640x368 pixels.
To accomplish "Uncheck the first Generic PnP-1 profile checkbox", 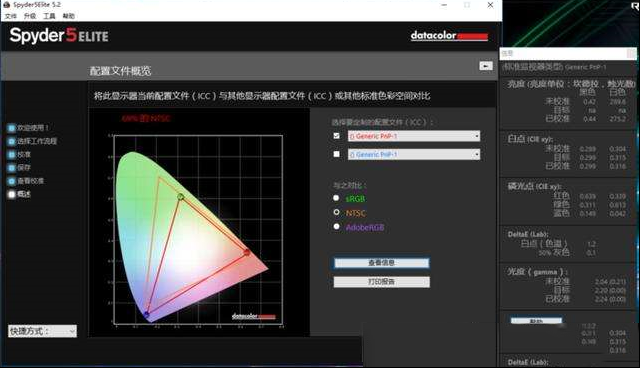I will point(336,136).
